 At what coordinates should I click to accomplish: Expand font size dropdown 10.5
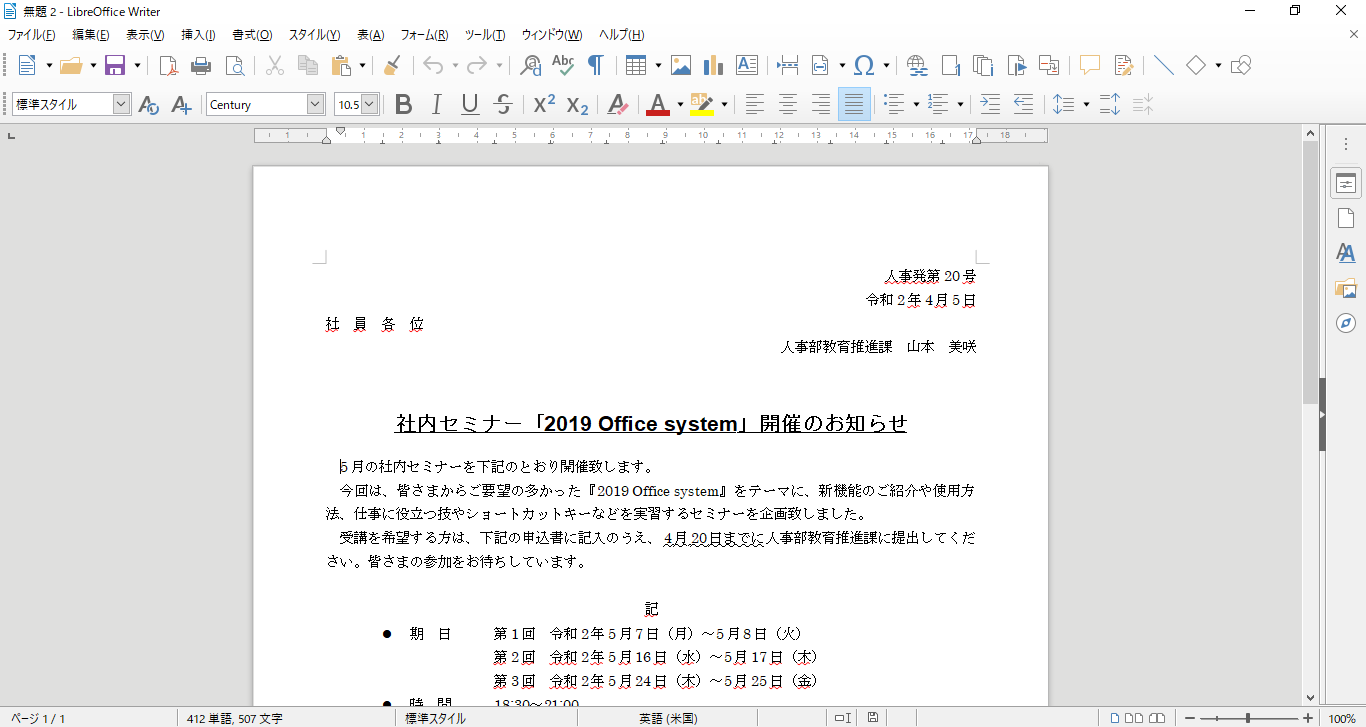pyautogui.click(x=370, y=104)
